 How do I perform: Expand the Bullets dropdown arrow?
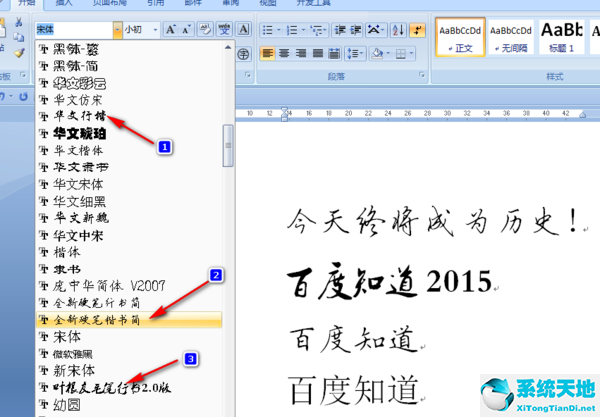(x=279, y=30)
